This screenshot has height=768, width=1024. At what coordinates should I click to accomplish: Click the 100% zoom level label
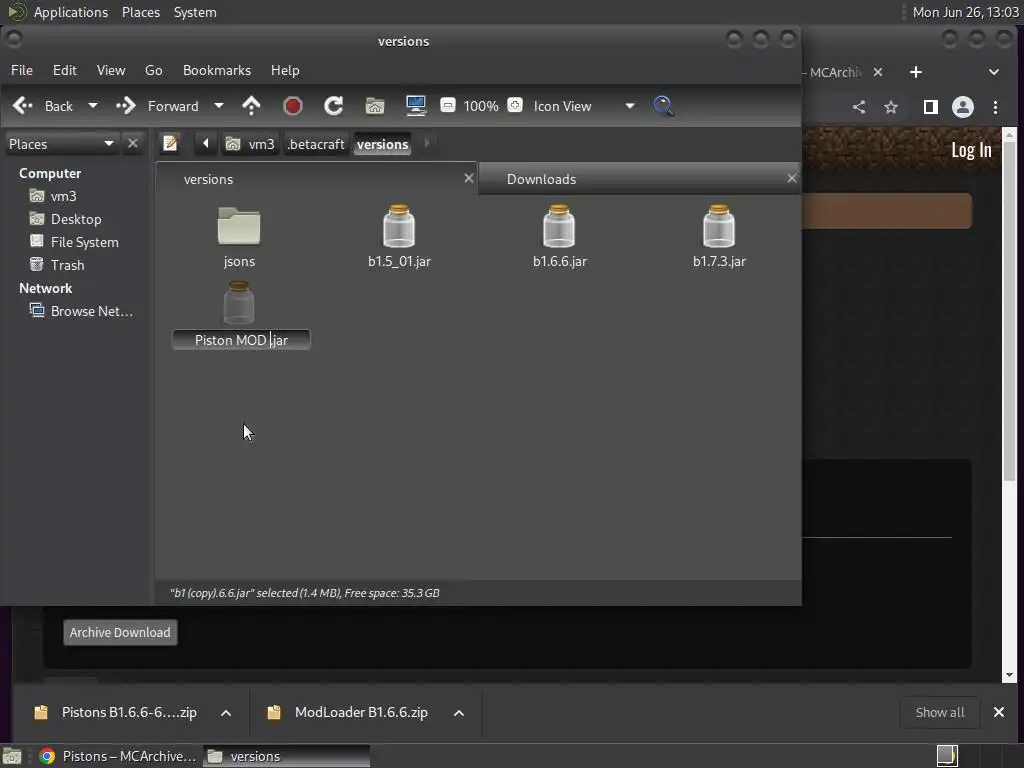(481, 106)
